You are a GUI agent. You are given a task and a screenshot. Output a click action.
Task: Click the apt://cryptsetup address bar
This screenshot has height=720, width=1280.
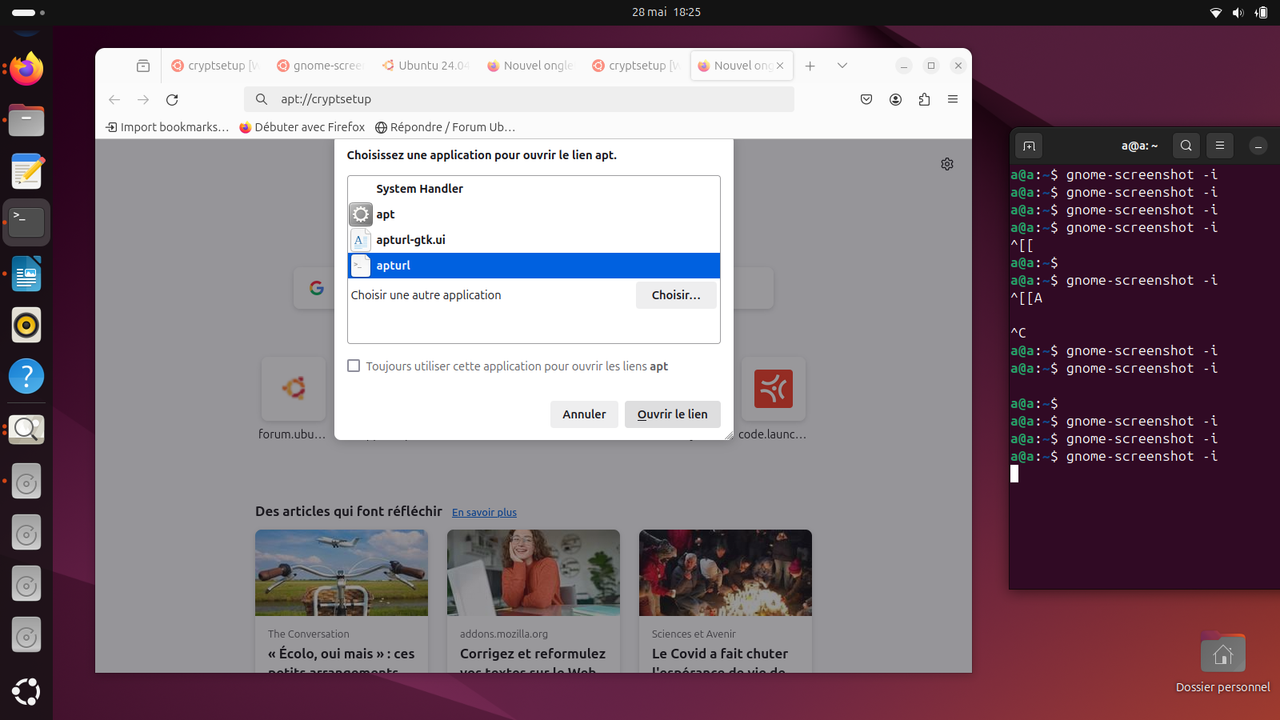click(519, 100)
